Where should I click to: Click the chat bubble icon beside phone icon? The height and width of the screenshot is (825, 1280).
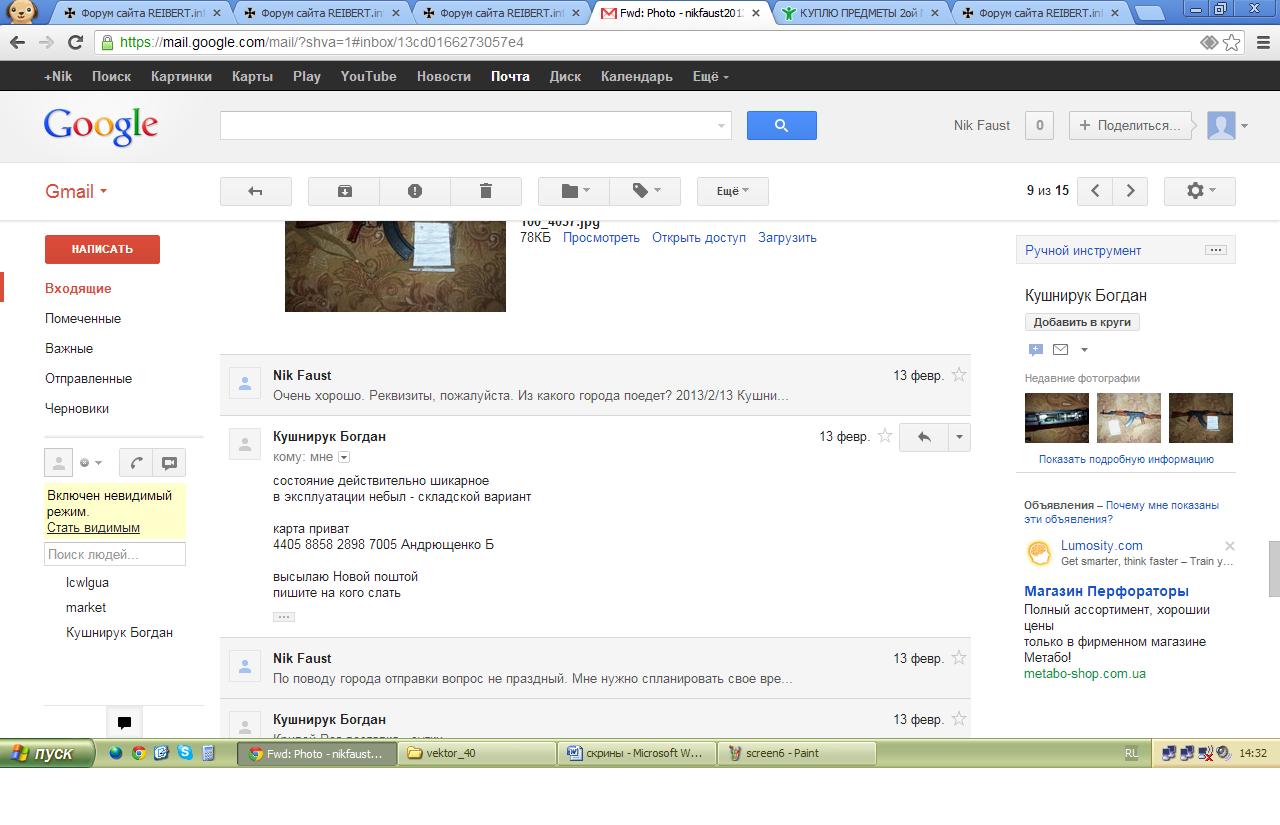click(x=169, y=463)
